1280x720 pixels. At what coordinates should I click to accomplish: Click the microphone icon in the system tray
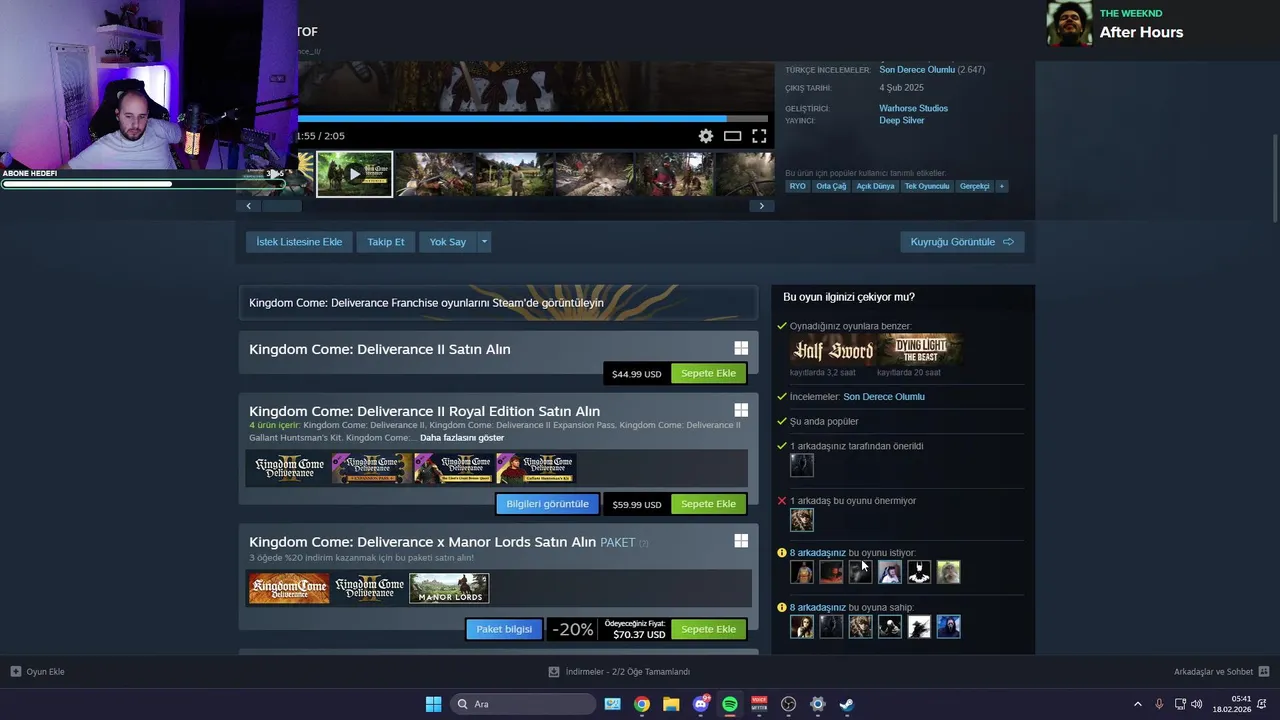[1159, 704]
